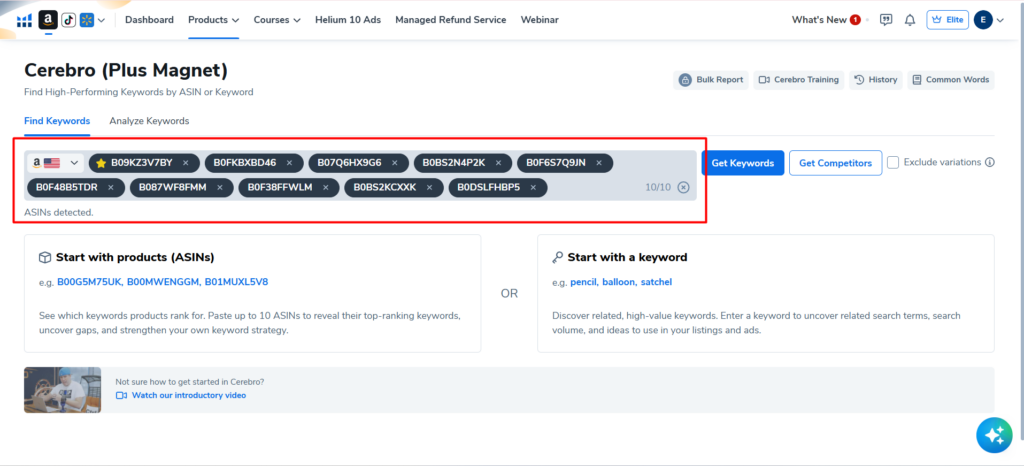
Task: Click Start with a keyword heading
Action: [628, 257]
